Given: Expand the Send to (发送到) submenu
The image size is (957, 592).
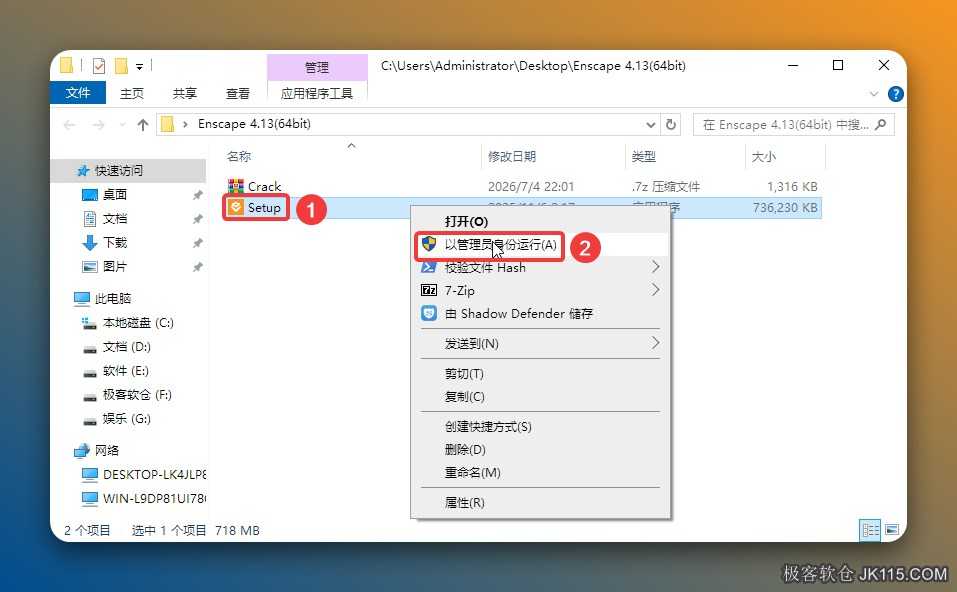Looking at the screenshot, I should pos(655,342).
